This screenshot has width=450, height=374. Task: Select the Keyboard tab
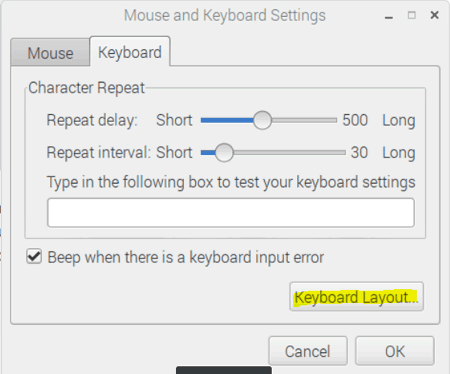point(130,52)
